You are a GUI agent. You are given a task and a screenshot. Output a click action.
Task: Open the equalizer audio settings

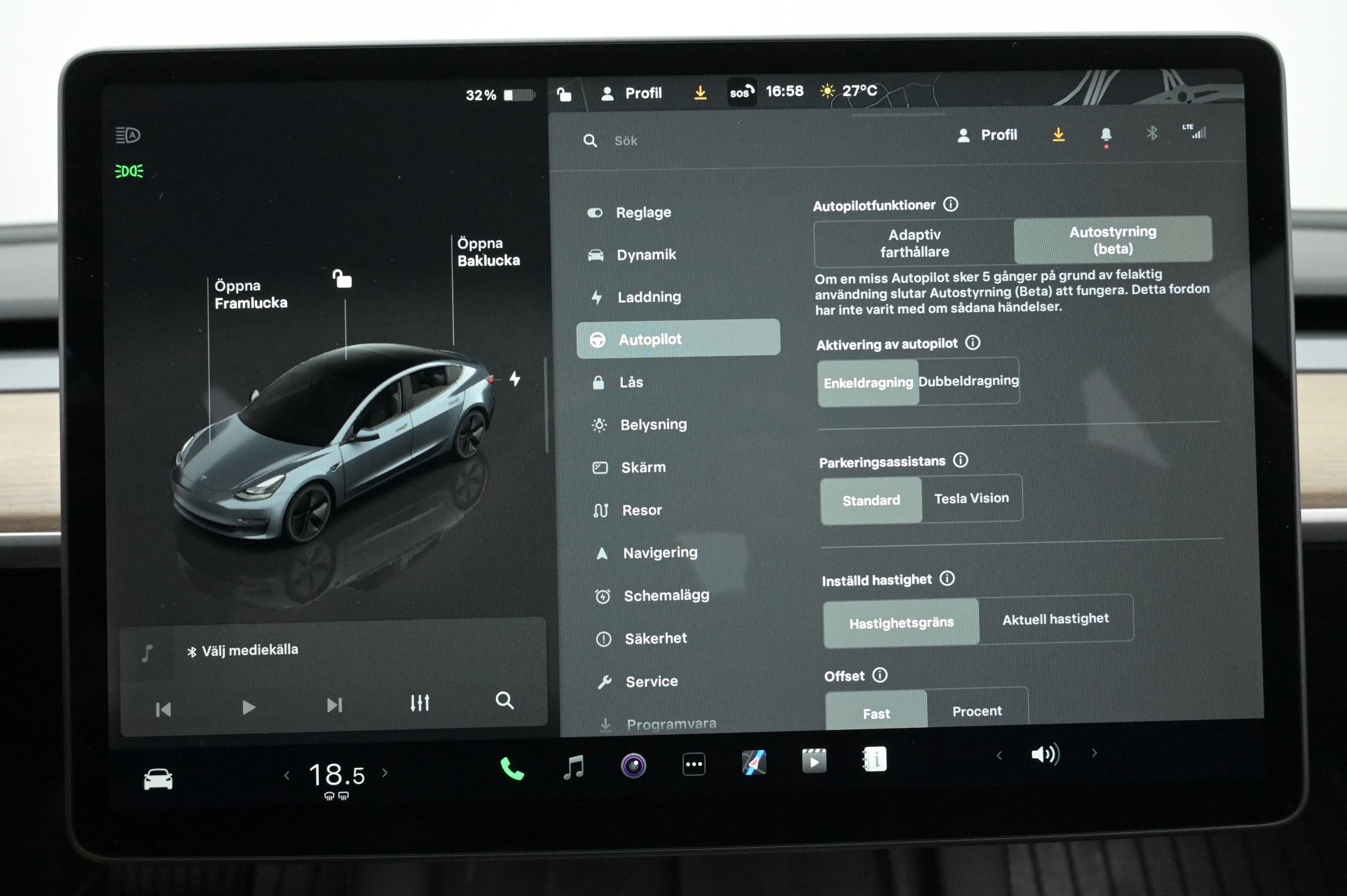pyautogui.click(x=420, y=703)
